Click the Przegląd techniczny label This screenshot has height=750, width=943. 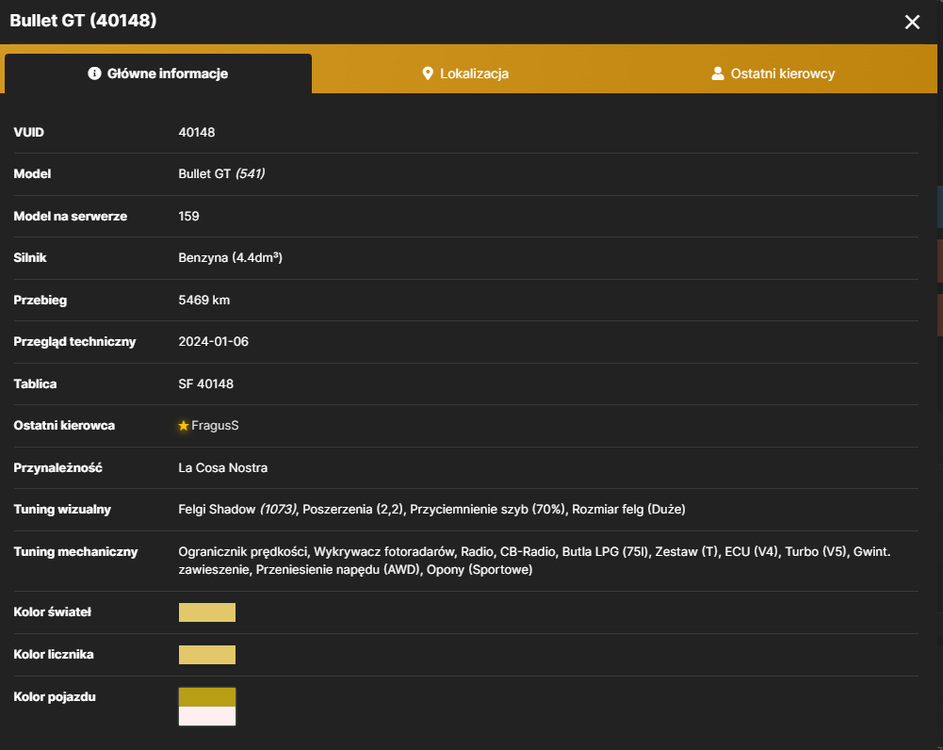(x=75, y=342)
